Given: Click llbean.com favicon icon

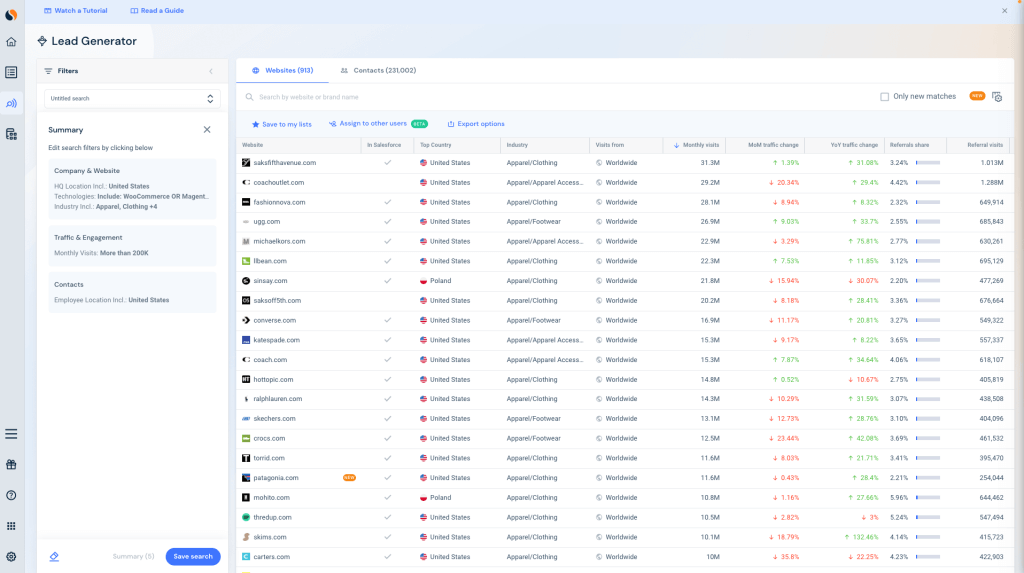Looking at the screenshot, I should 246,261.
